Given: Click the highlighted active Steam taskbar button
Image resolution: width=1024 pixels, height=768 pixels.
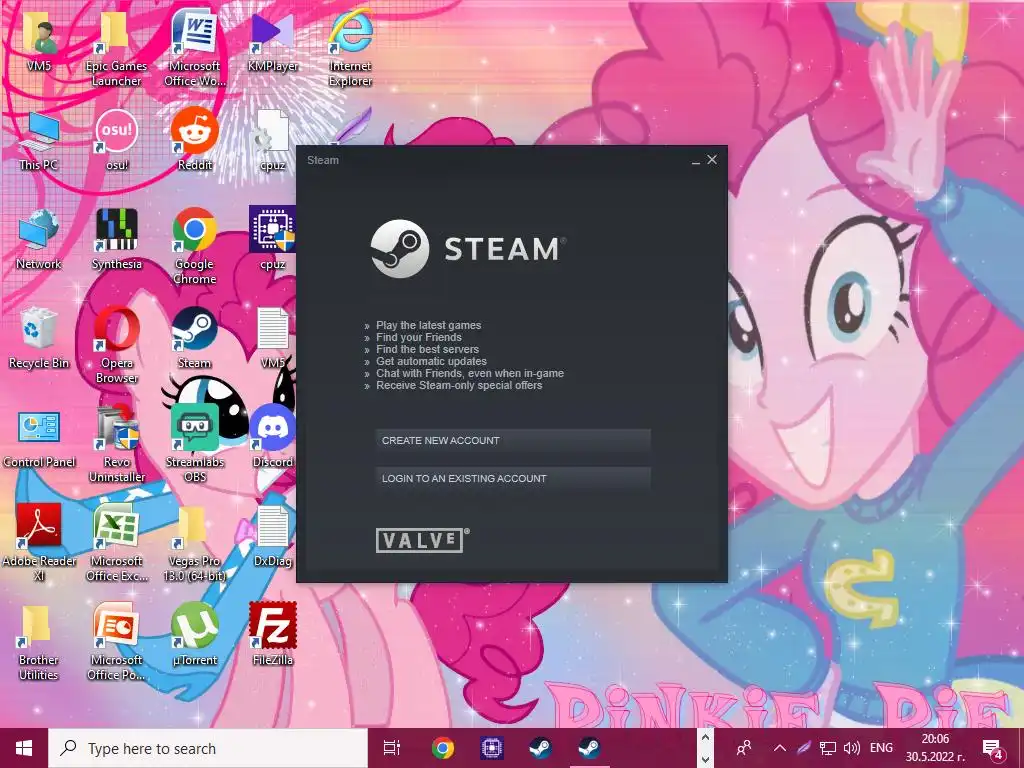Looking at the screenshot, I should click(589, 748).
